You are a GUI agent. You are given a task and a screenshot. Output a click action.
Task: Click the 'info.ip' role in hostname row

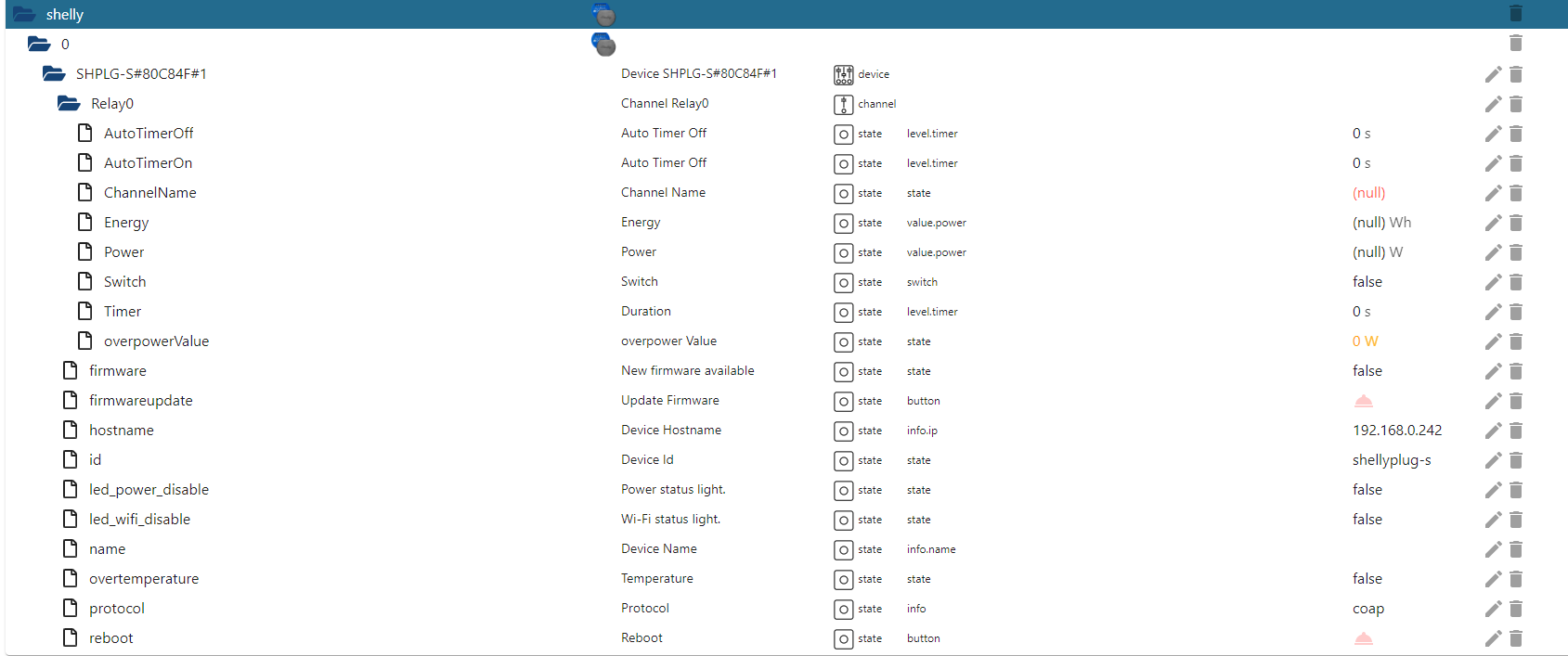pyautogui.click(x=922, y=431)
